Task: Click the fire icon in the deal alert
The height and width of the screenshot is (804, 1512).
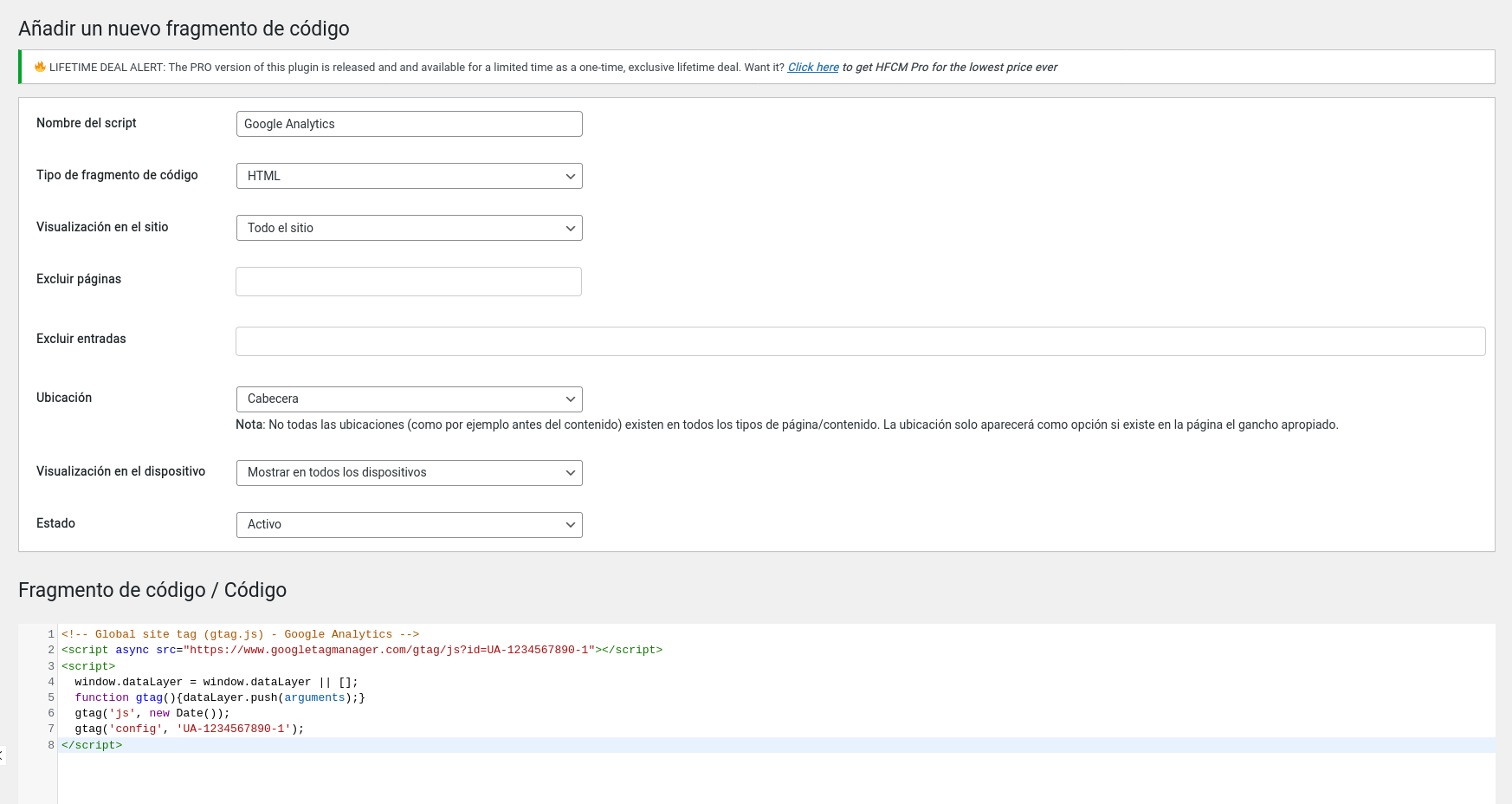Action: pos(40,67)
